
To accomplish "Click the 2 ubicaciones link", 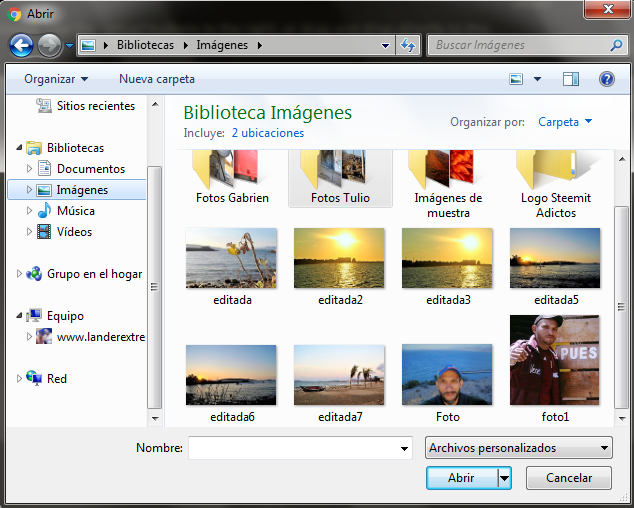I will (x=268, y=133).
